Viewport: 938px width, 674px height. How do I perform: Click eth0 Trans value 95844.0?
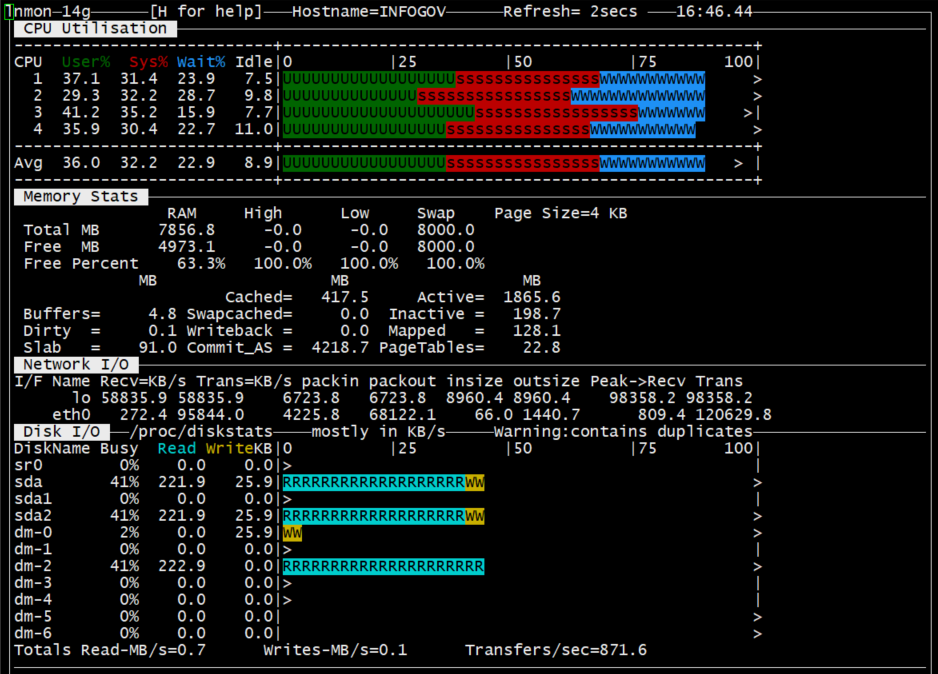pos(211,415)
